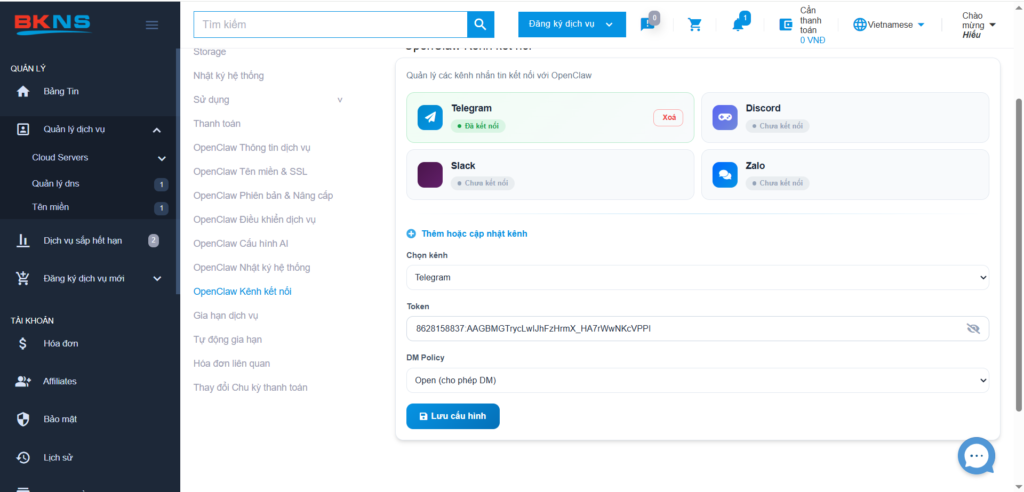The height and width of the screenshot is (492, 1024).
Task: Open the Đăng ký dịch vụ dropdown button
Action: pyautogui.click(x=572, y=24)
